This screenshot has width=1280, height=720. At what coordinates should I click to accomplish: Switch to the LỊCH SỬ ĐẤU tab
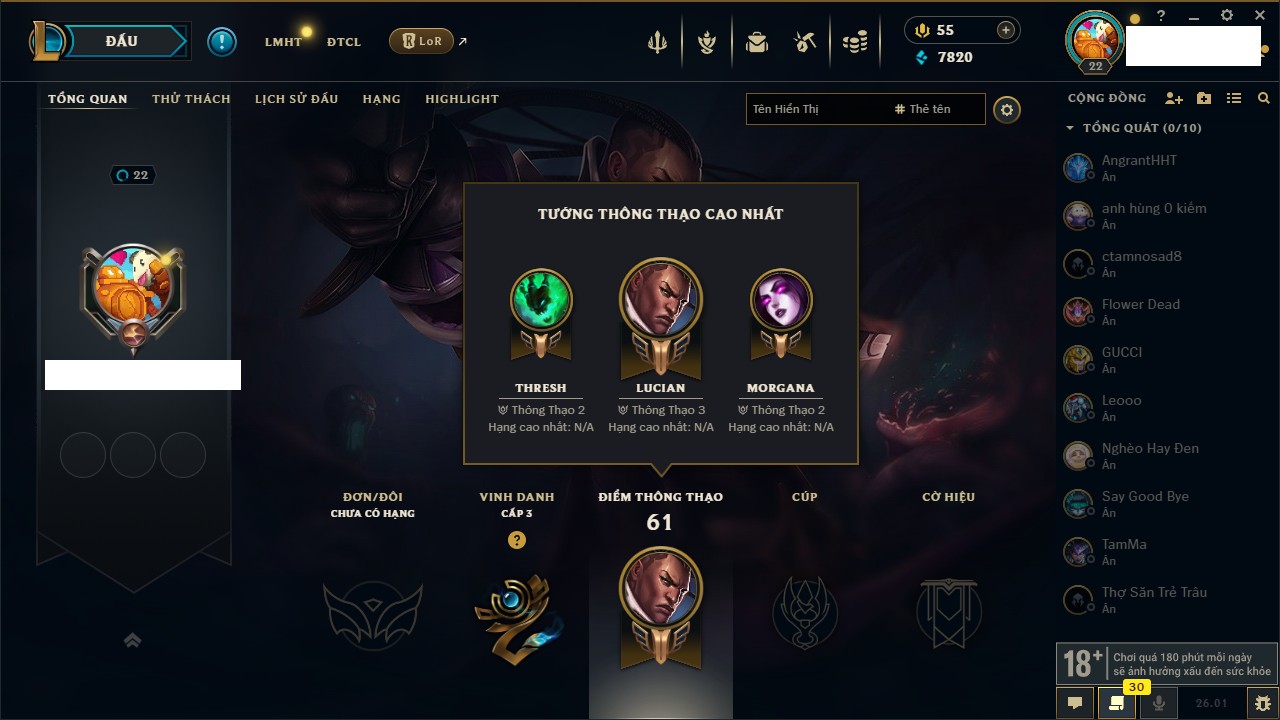pyautogui.click(x=296, y=99)
